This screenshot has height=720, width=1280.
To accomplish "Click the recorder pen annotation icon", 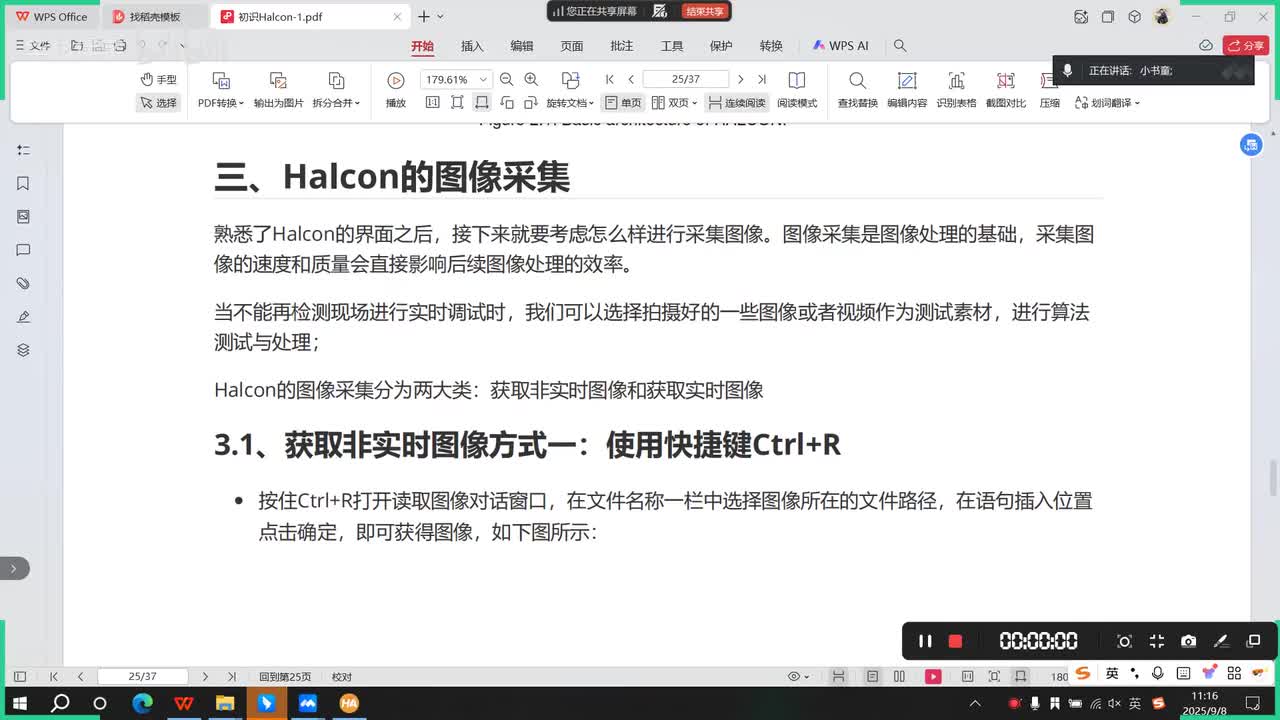I will pyautogui.click(x=1220, y=641).
